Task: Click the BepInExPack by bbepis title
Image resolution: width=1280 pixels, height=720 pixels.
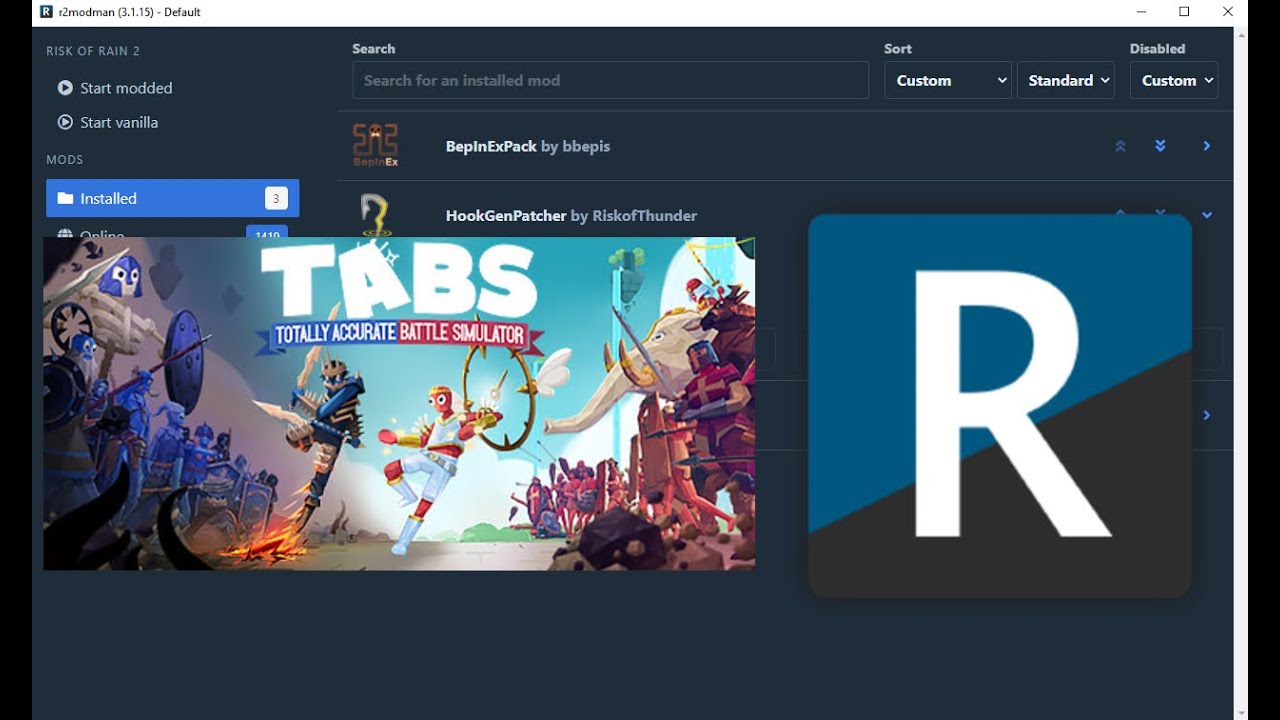Action: click(x=528, y=146)
